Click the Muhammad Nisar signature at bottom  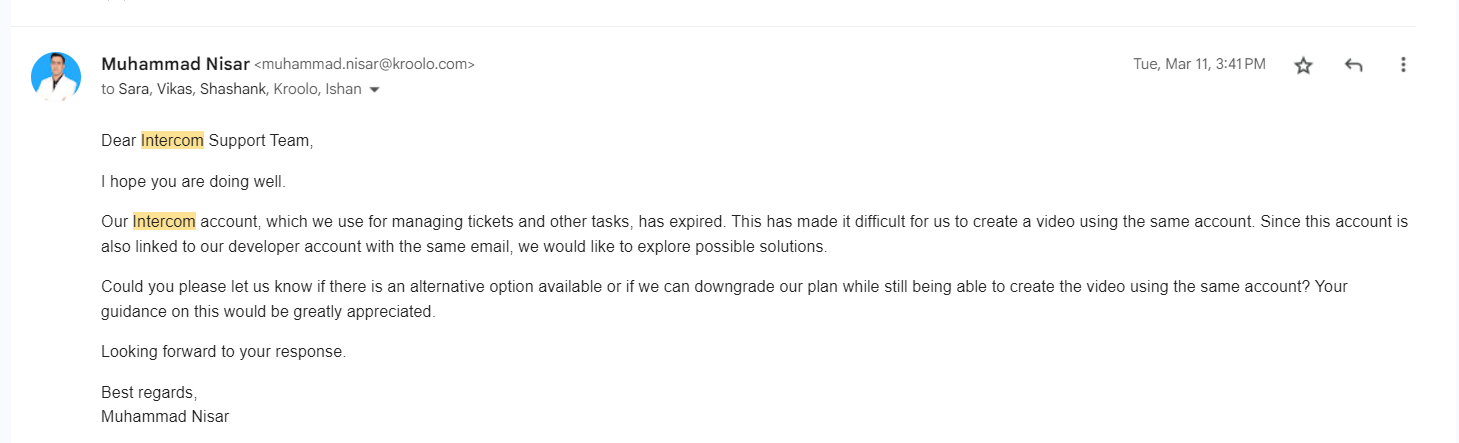165,416
